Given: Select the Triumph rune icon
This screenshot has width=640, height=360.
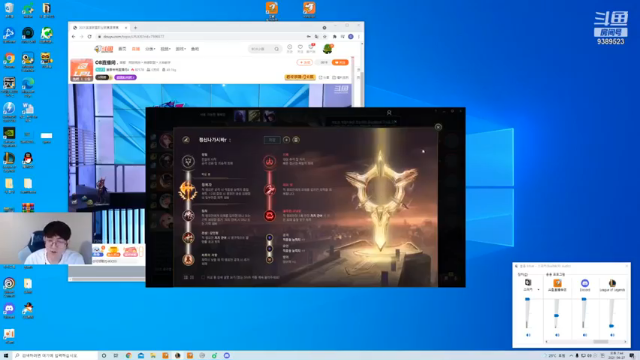Looking at the screenshot, I should click(x=188, y=216).
